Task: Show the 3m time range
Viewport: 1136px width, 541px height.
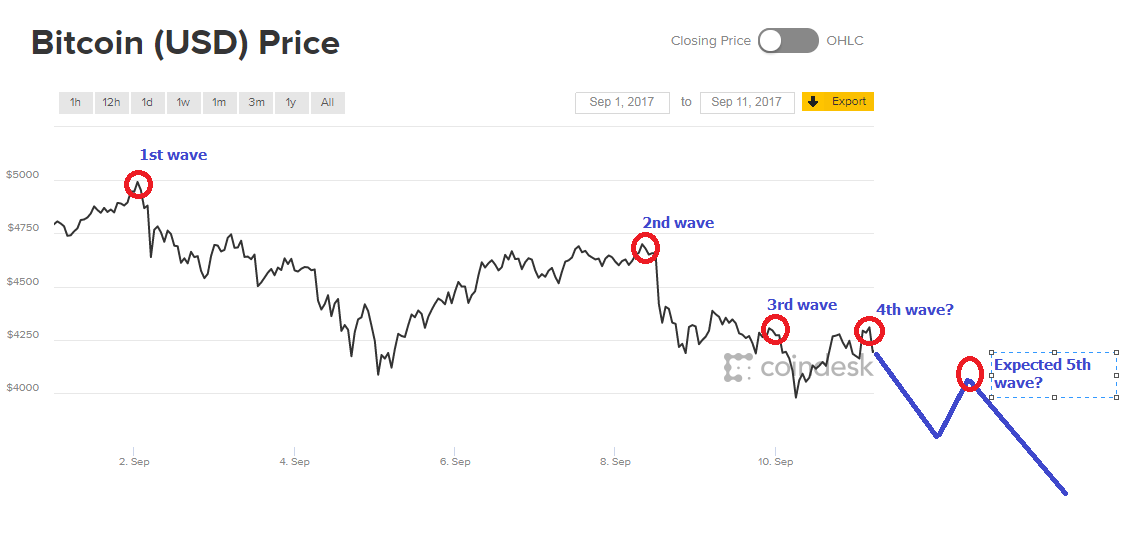Action: tap(256, 103)
